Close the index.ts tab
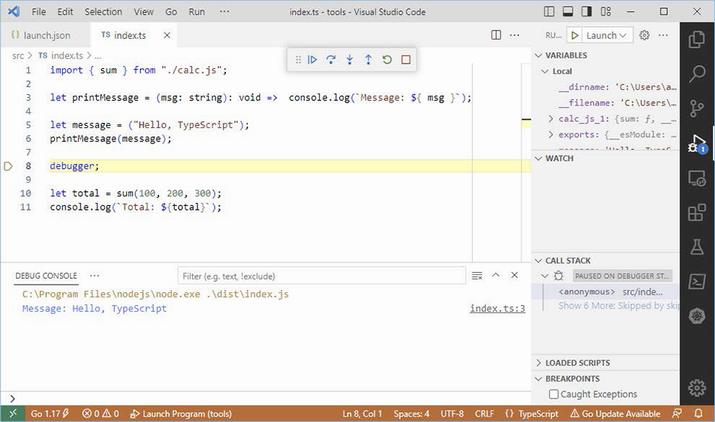715x422 pixels. click(167, 35)
